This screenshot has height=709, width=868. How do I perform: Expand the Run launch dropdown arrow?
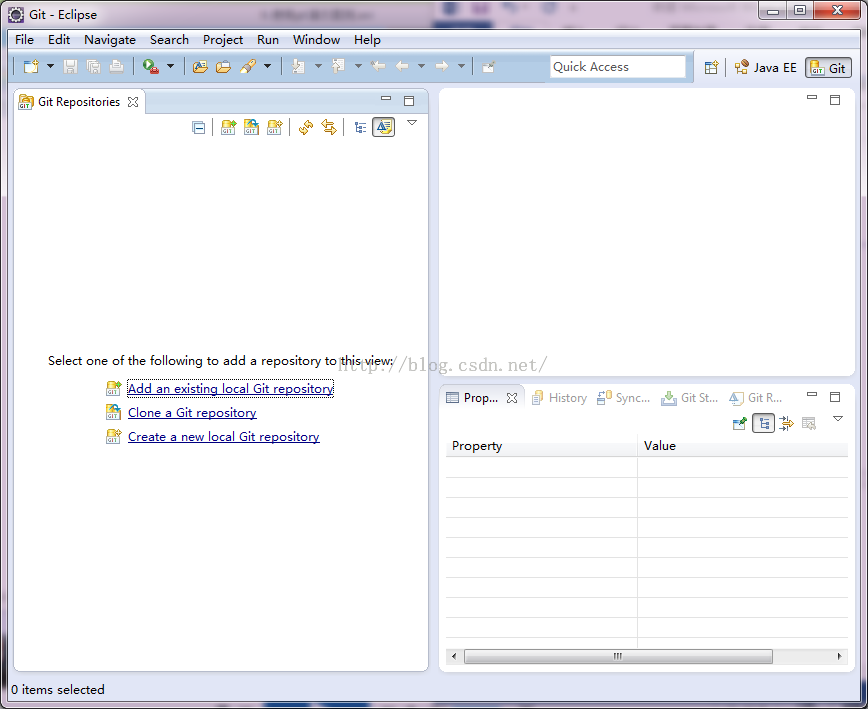(170, 66)
